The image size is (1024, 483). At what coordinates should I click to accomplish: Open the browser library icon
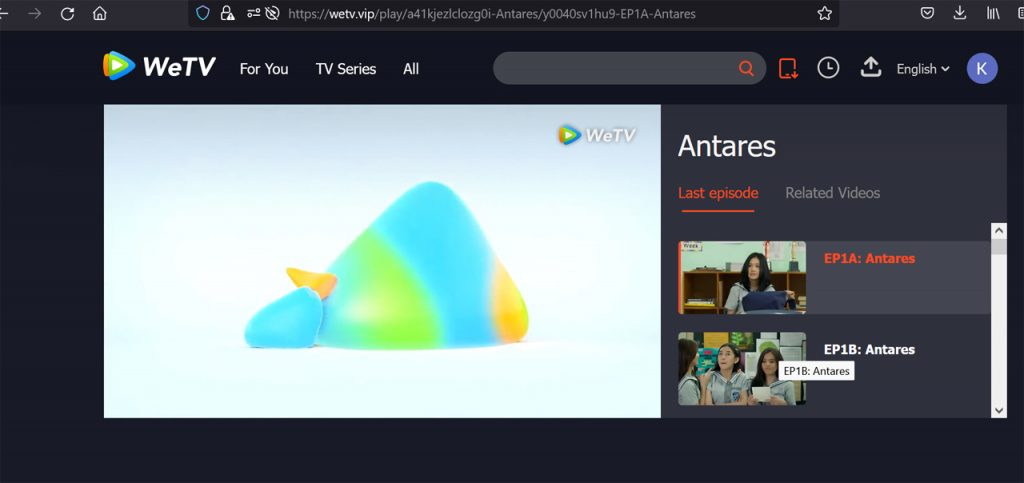pyautogui.click(x=993, y=13)
